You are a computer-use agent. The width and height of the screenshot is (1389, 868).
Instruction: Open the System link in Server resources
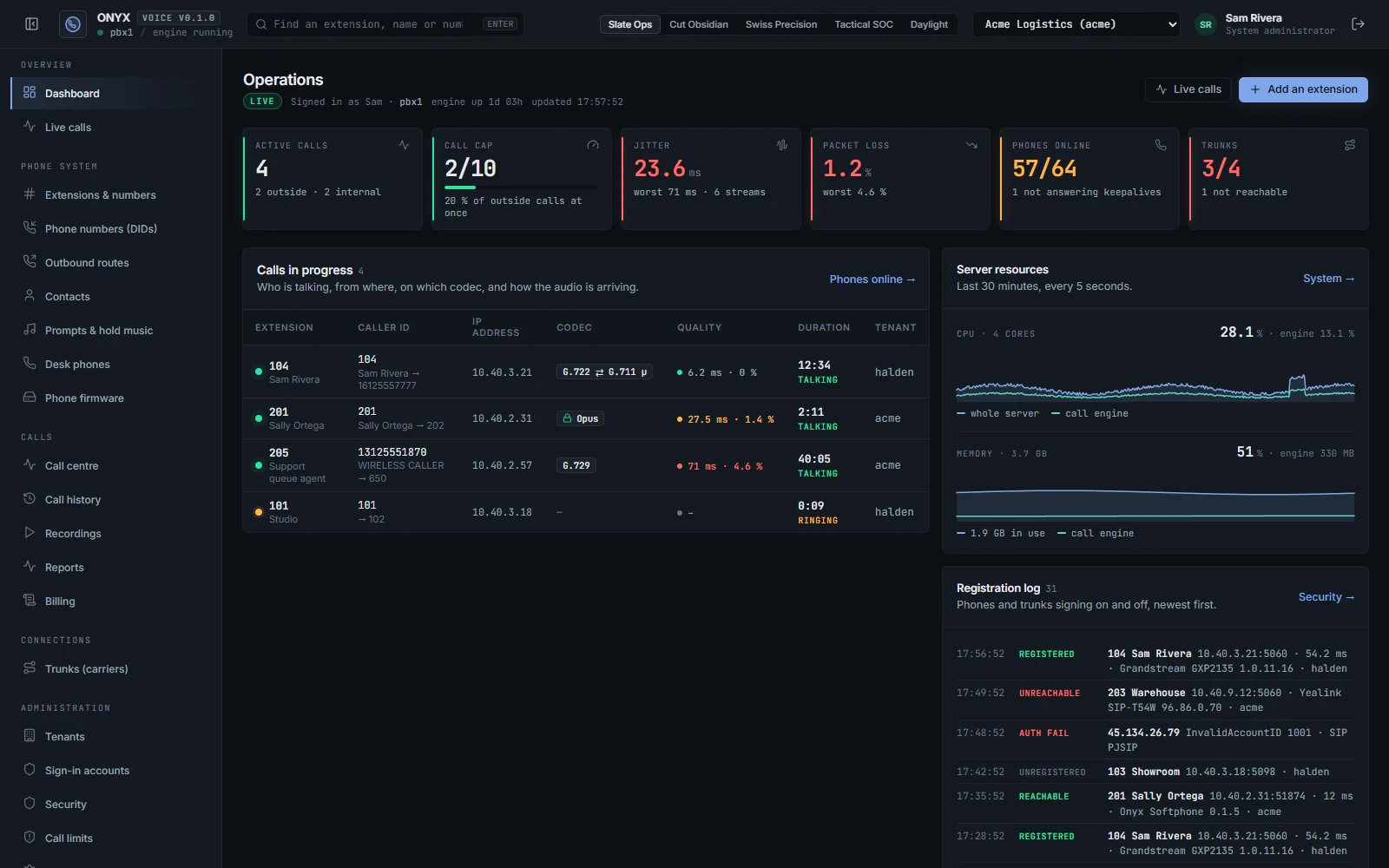pos(1328,279)
